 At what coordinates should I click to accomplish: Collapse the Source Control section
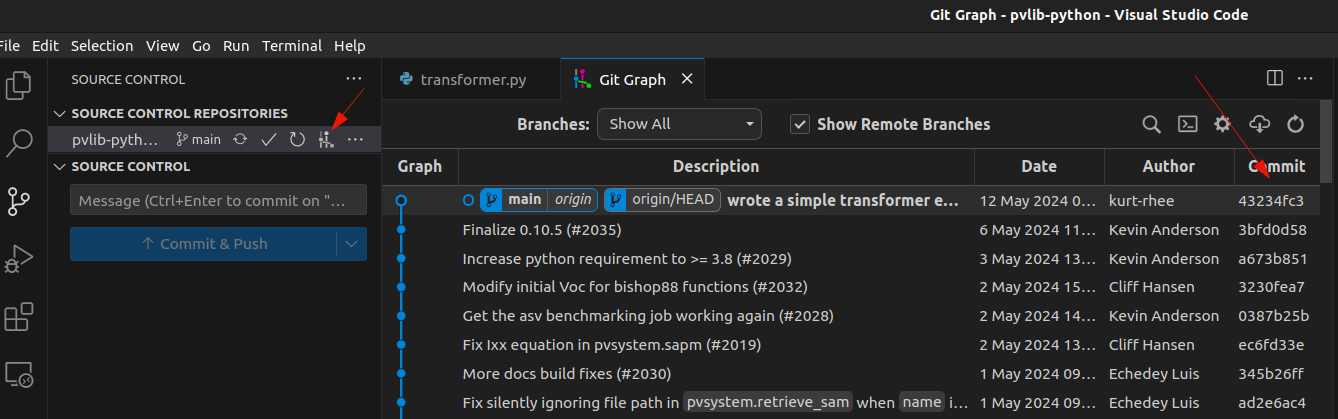pyautogui.click(x=60, y=167)
